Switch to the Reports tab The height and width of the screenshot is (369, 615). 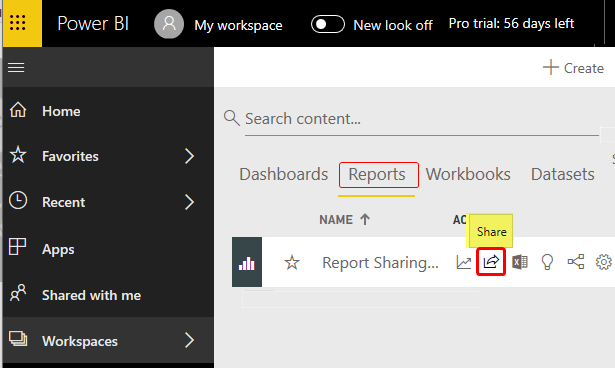(377, 175)
